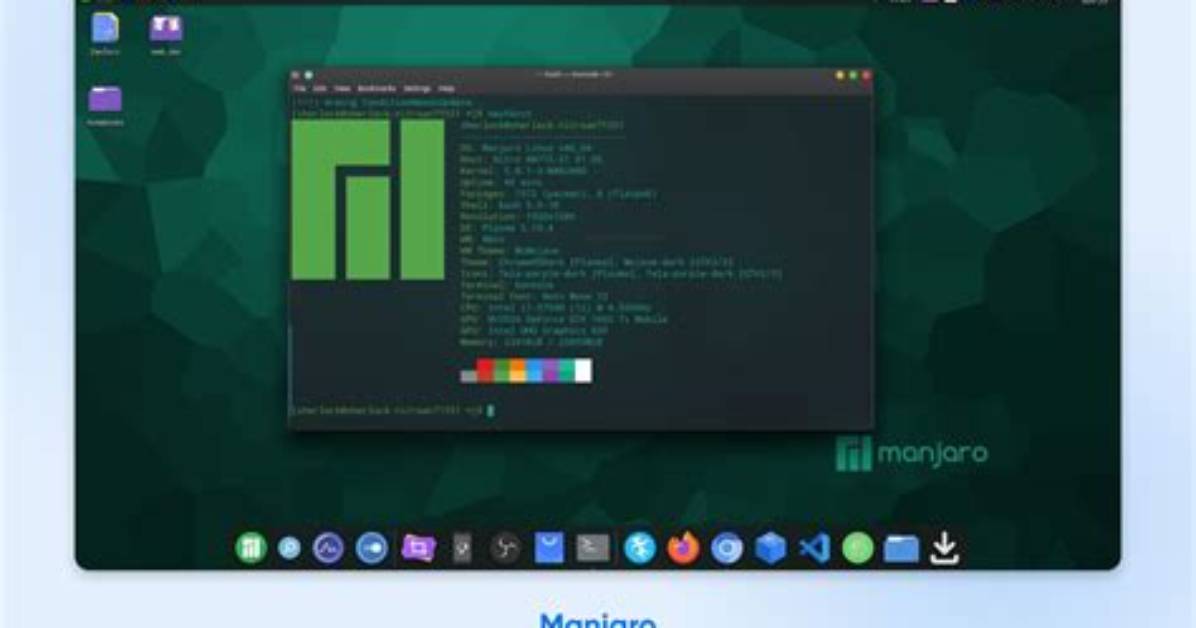Launch Firefox from the dock
Image resolution: width=1196 pixels, height=628 pixels.
[683, 548]
